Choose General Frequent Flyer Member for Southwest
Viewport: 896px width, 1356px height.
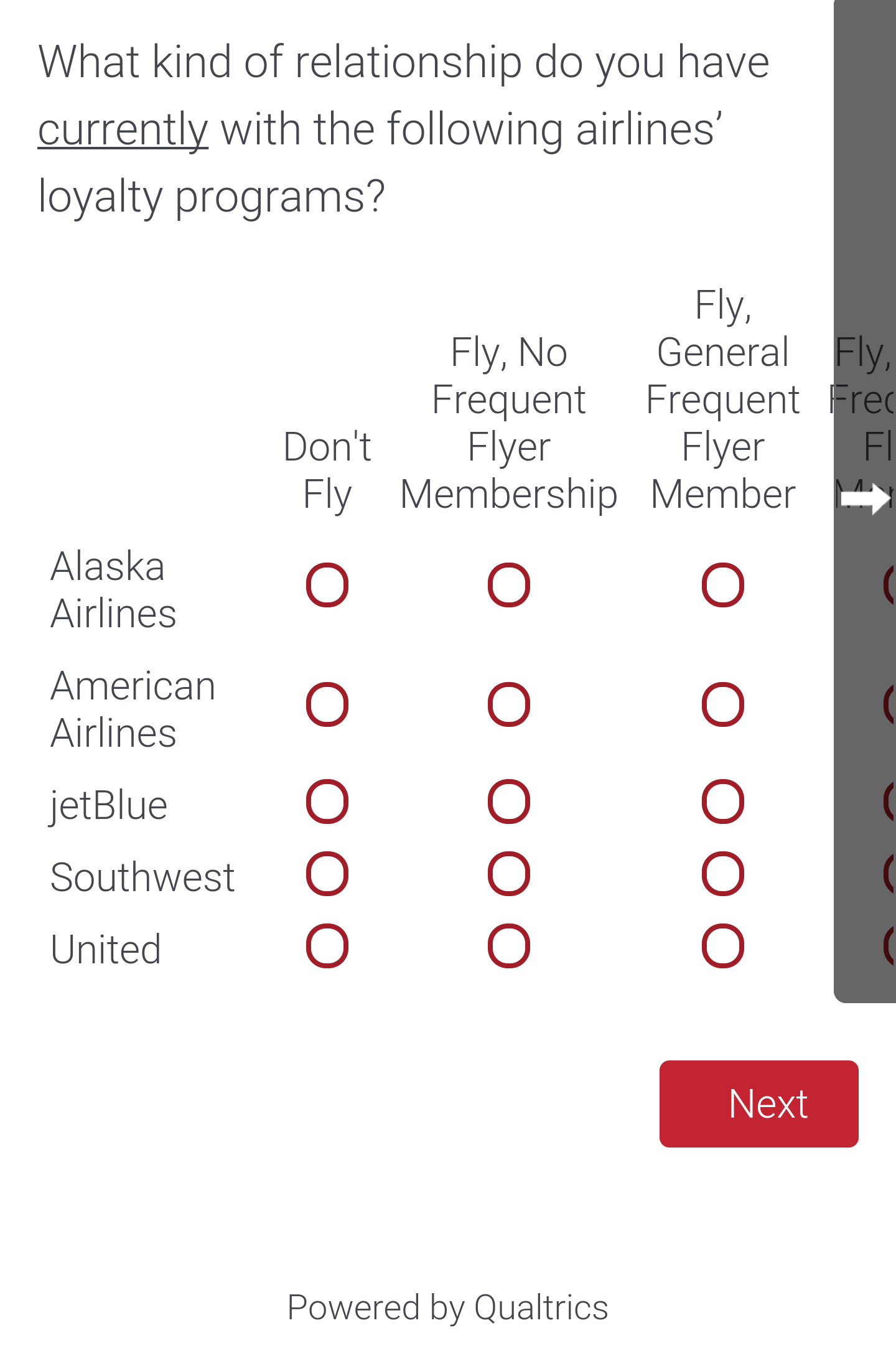point(723,874)
